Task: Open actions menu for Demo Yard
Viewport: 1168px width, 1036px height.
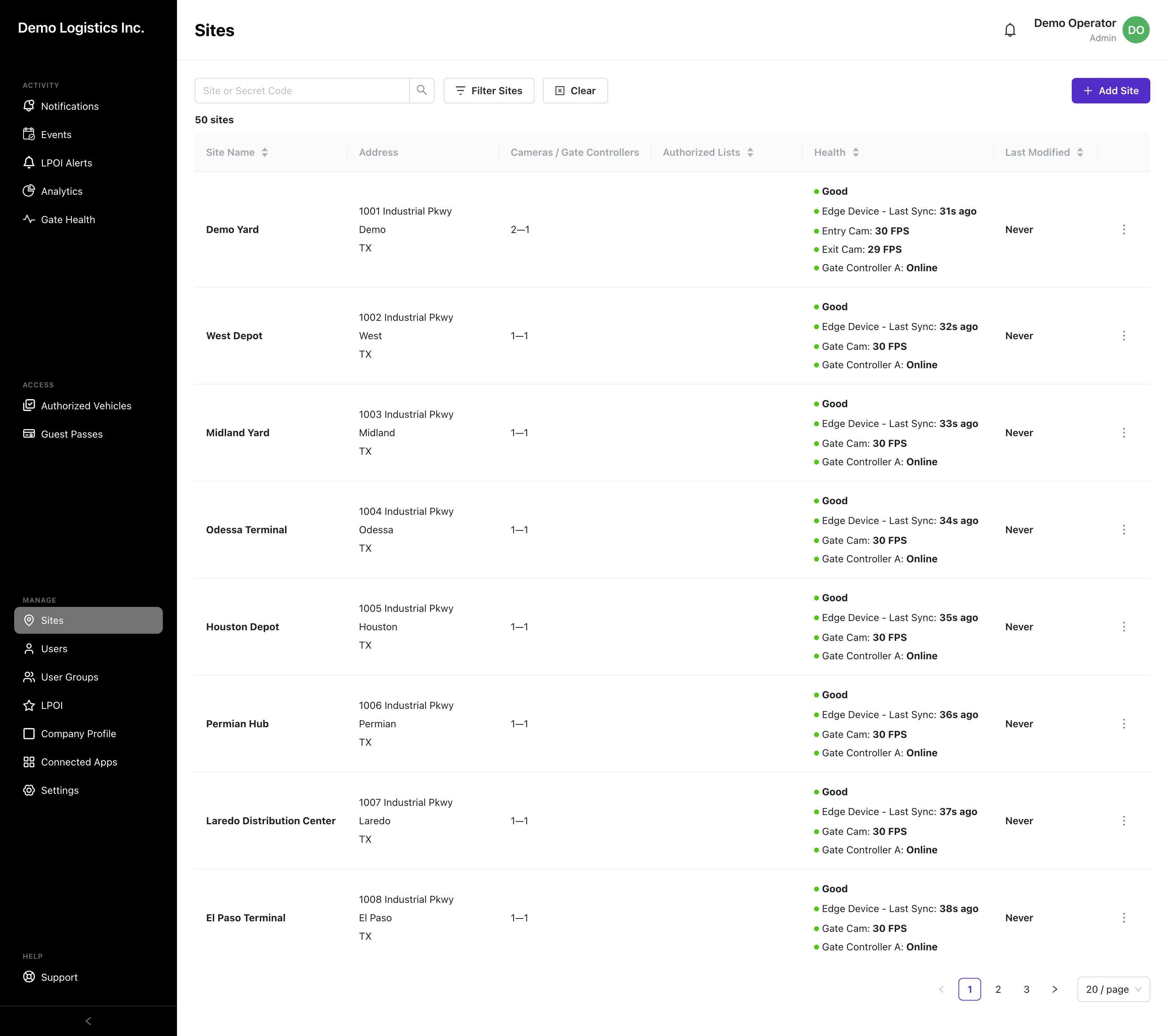Action: tap(1123, 229)
